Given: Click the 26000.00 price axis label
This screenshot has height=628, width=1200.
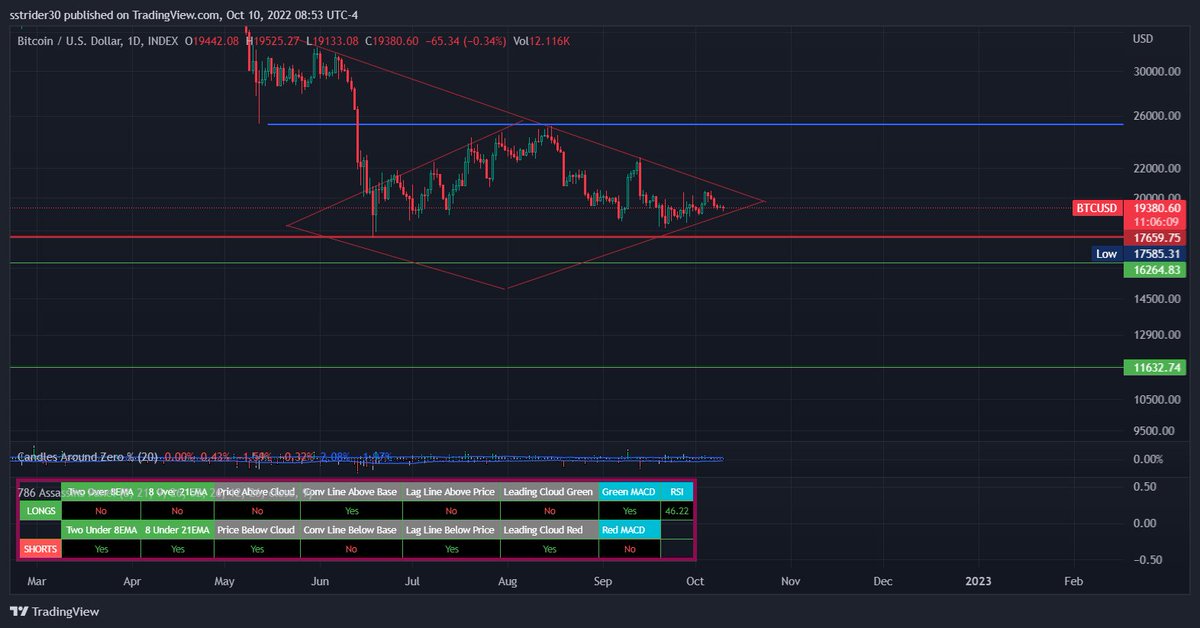Looking at the screenshot, I should pos(1156,116).
